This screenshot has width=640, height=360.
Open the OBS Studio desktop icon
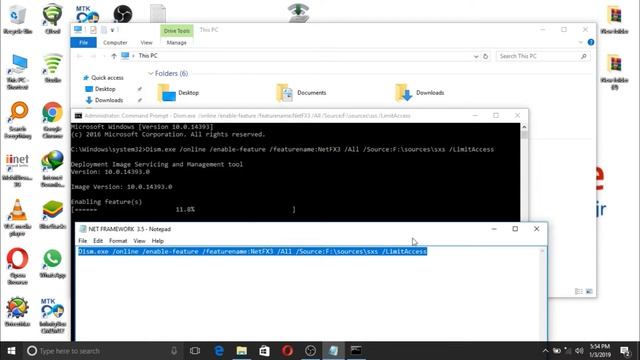tap(122, 14)
